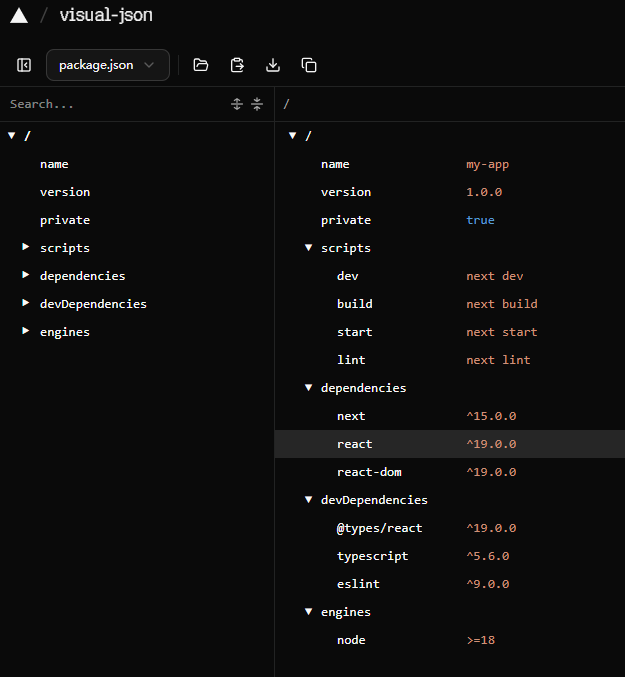The height and width of the screenshot is (677, 625).
Task: Collapse engines in the editor panel
Action: [x=309, y=611]
